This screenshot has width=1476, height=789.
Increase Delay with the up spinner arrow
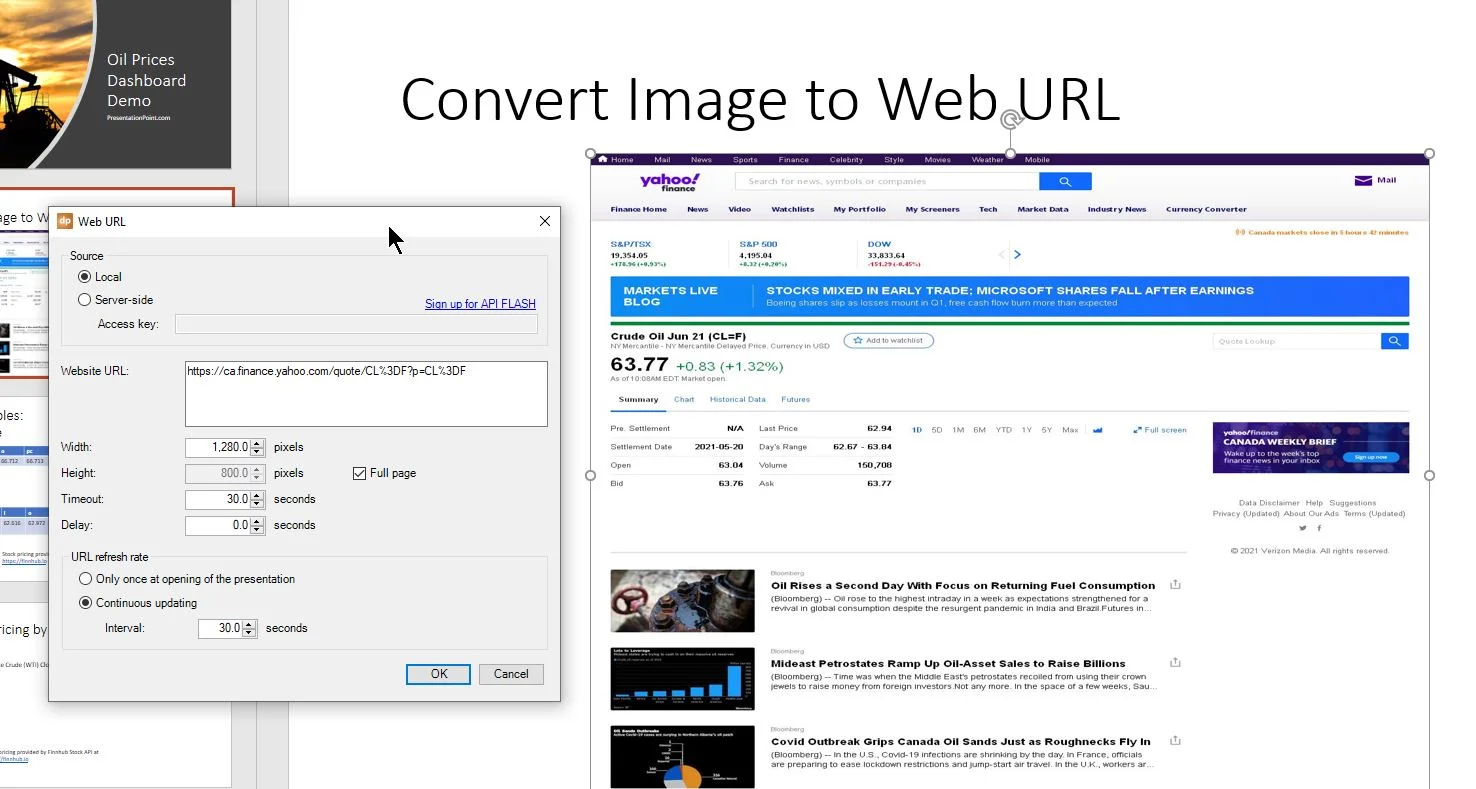[257, 521]
